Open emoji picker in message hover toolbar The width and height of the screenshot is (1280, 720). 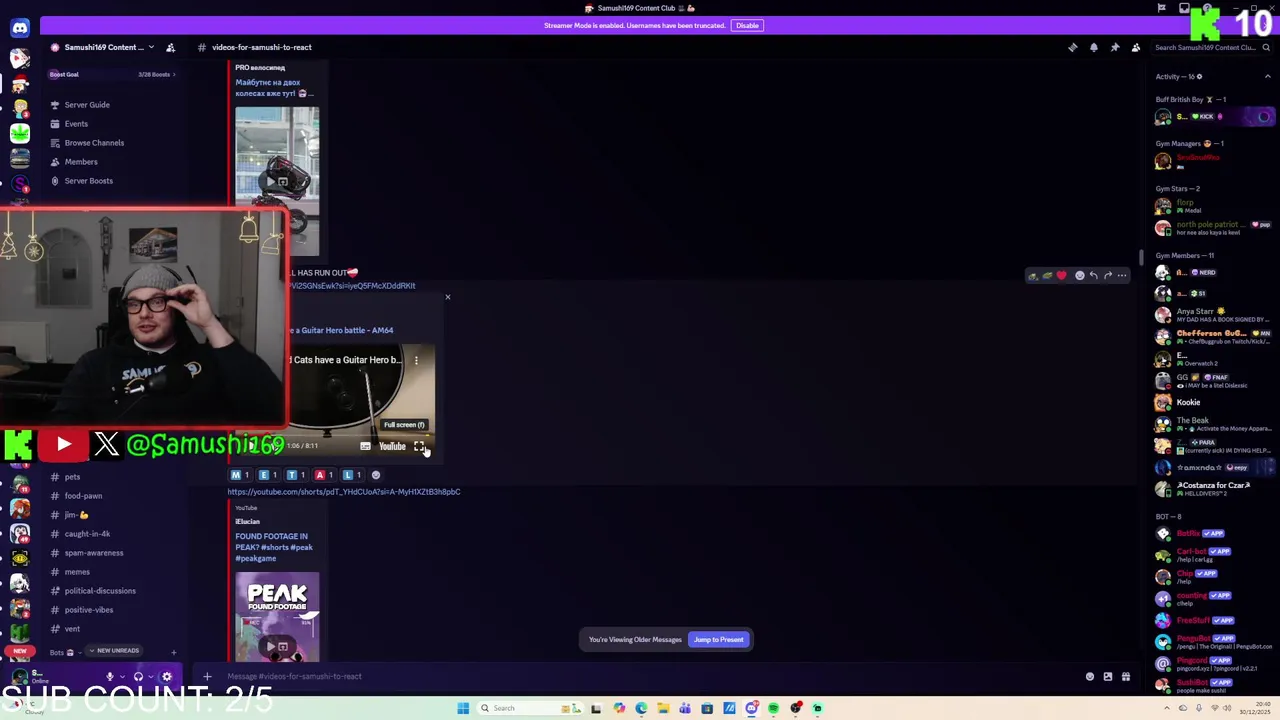coord(1079,275)
